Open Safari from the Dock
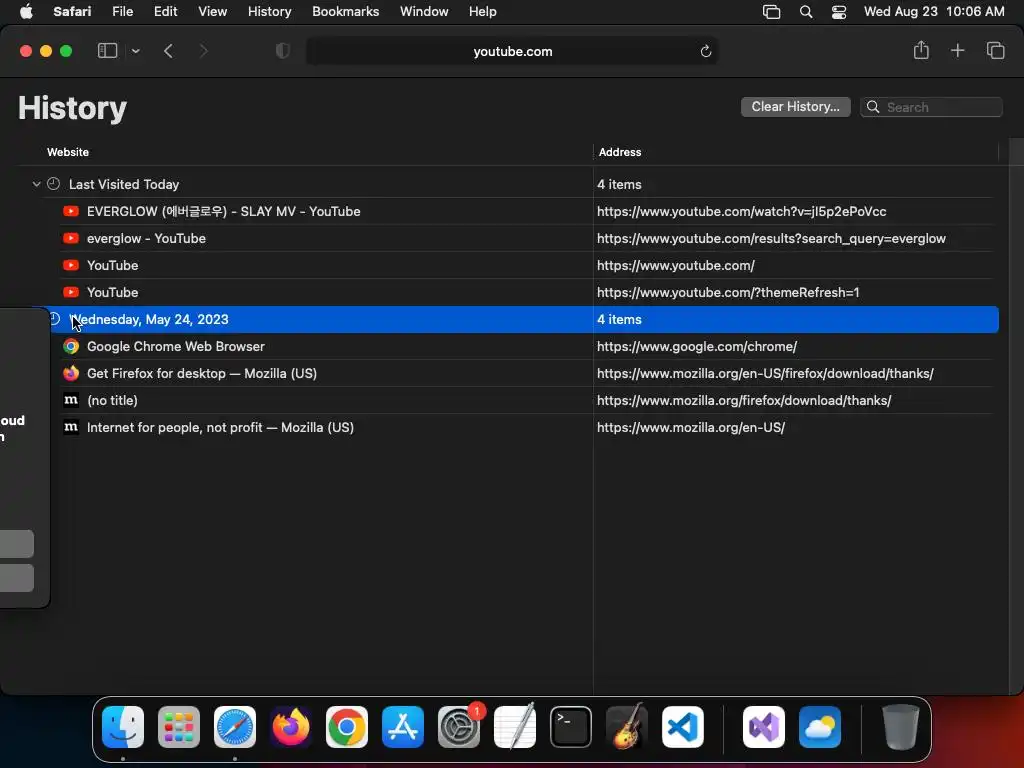Image resolution: width=1024 pixels, height=768 pixels. (235, 727)
